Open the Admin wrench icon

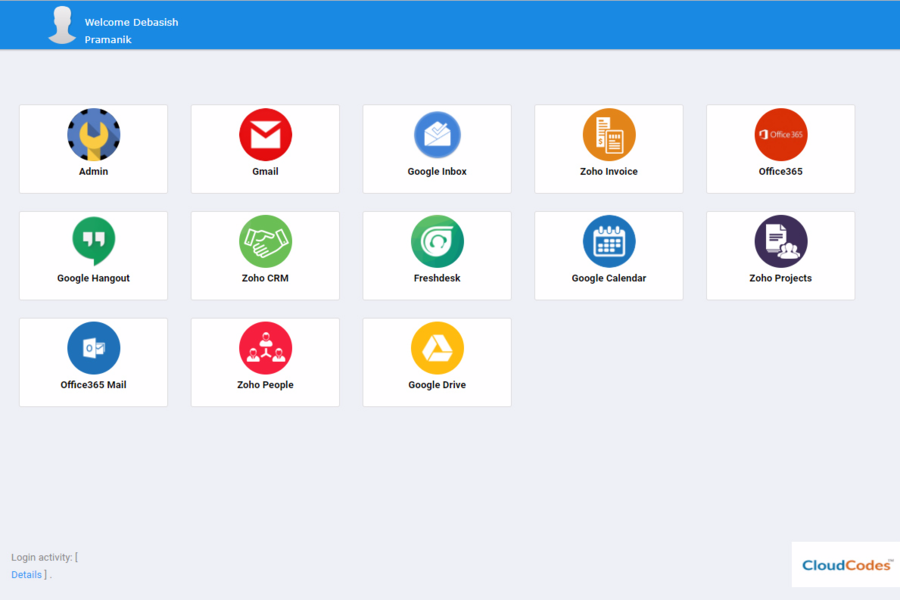click(94, 135)
